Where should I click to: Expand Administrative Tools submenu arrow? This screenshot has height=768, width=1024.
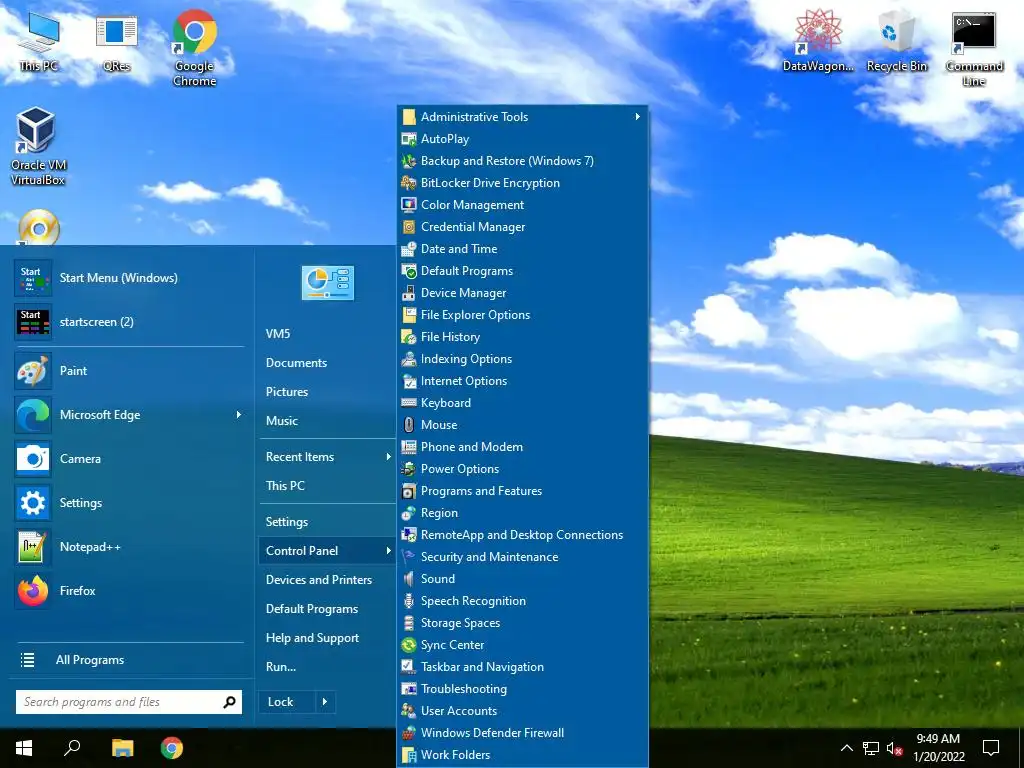click(x=637, y=116)
